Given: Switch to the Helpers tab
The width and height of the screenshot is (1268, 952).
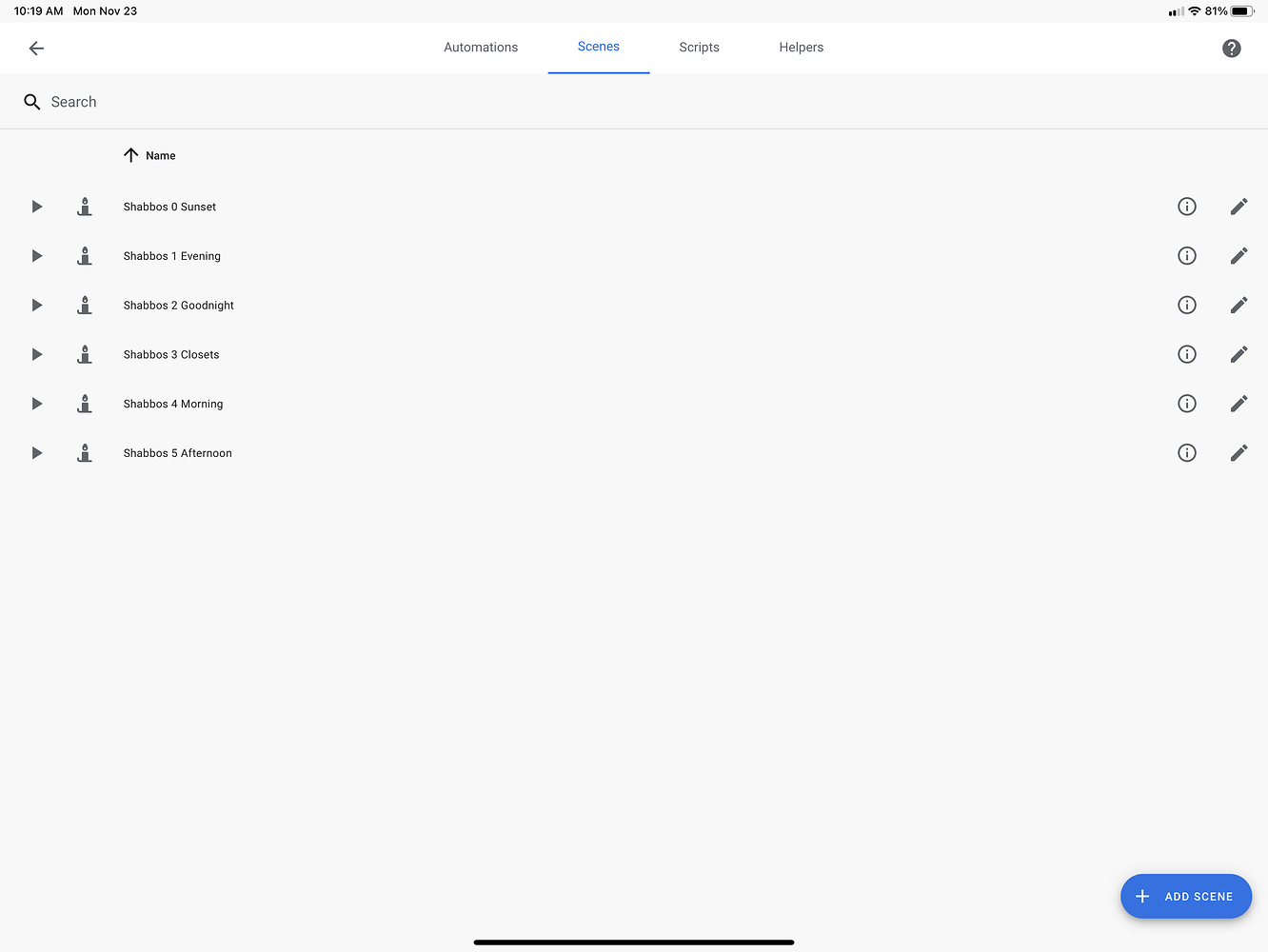Looking at the screenshot, I should tap(801, 47).
